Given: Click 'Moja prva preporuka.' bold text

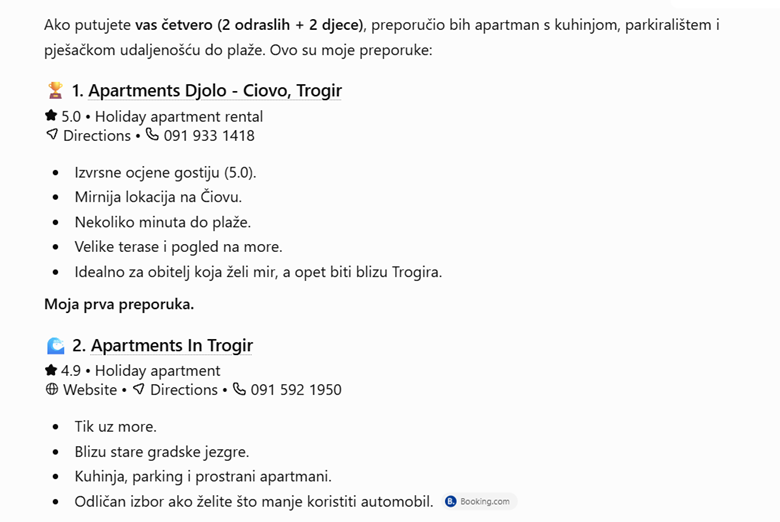Looking at the screenshot, I should click(119, 304).
